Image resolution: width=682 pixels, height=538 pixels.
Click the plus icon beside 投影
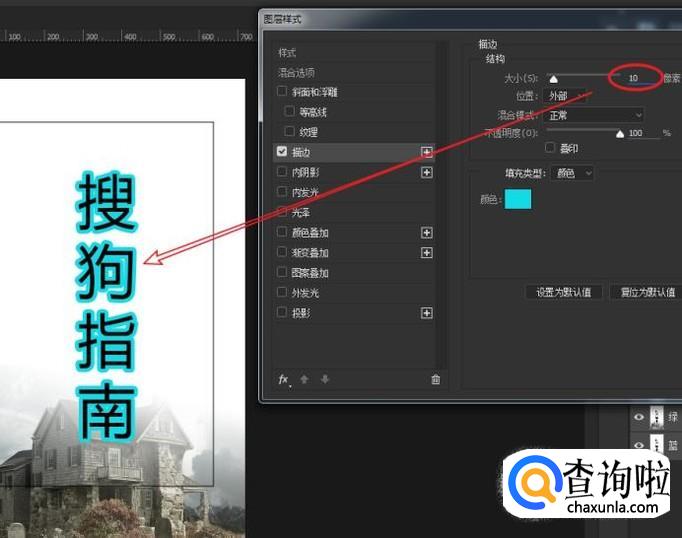[427, 313]
